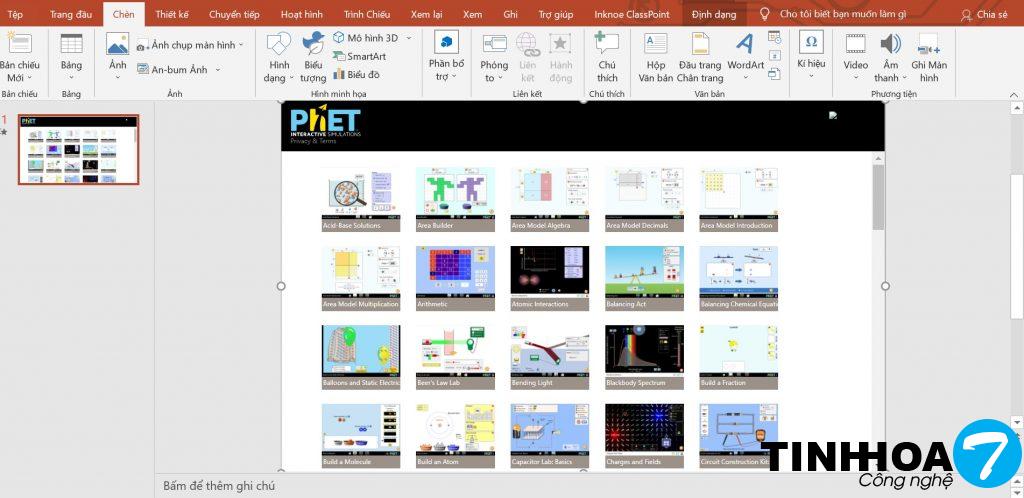This screenshot has width=1024, height=498.
Task: Click Đầu trang Chân trang header footer
Action: click(699, 56)
